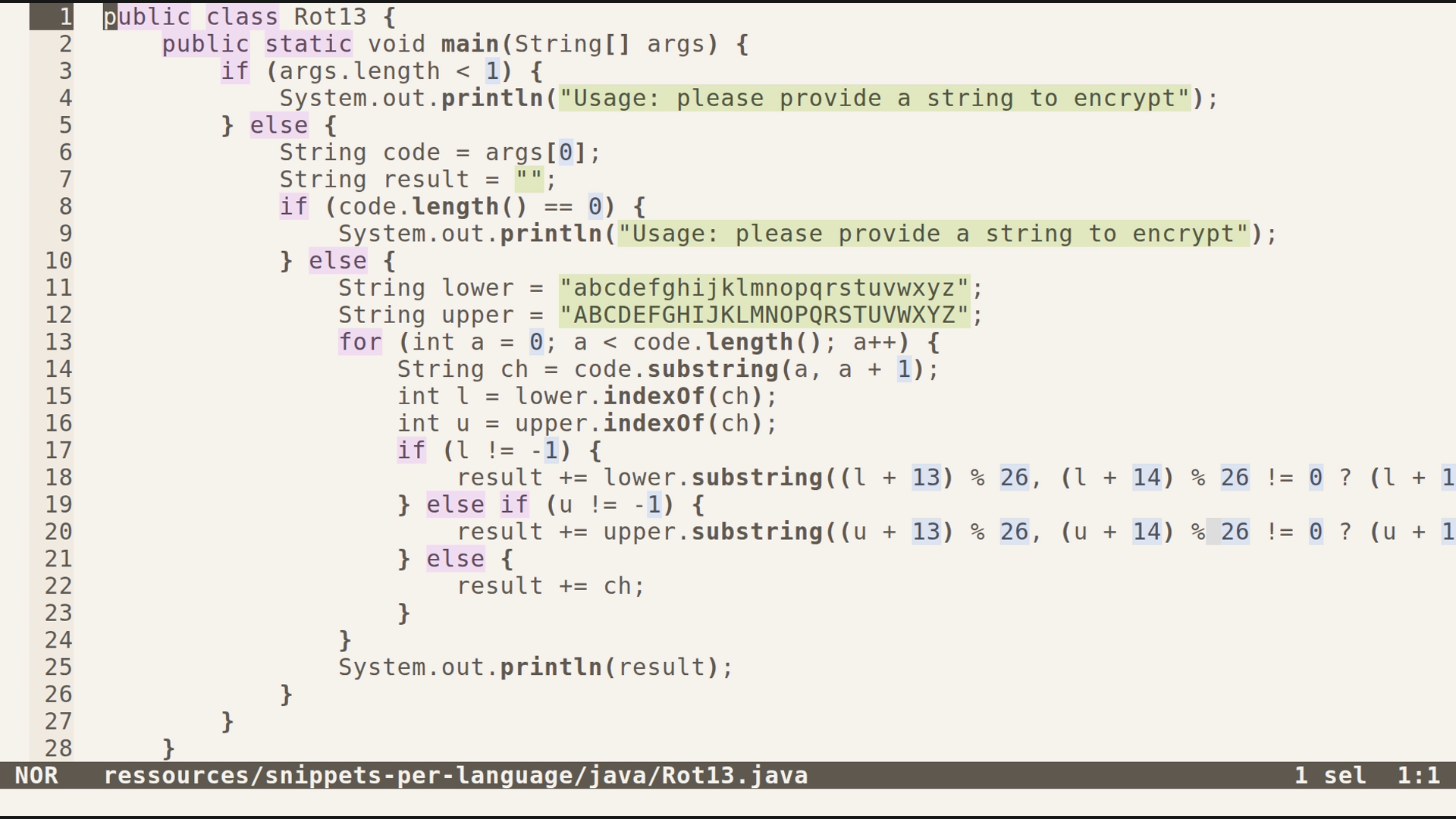Screen dimensions: 1456x819
Task: Click the 'for' keyword on line 13
Action: [359, 342]
